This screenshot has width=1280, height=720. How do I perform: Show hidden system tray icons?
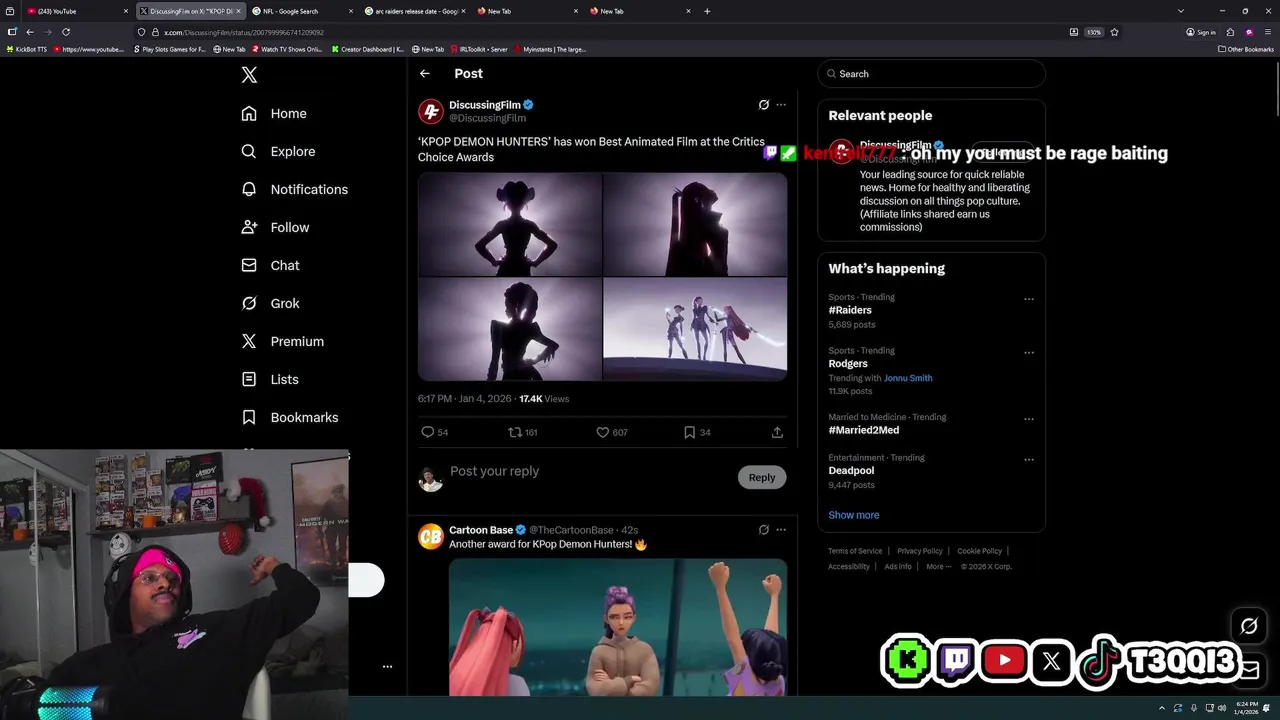coord(1162,709)
